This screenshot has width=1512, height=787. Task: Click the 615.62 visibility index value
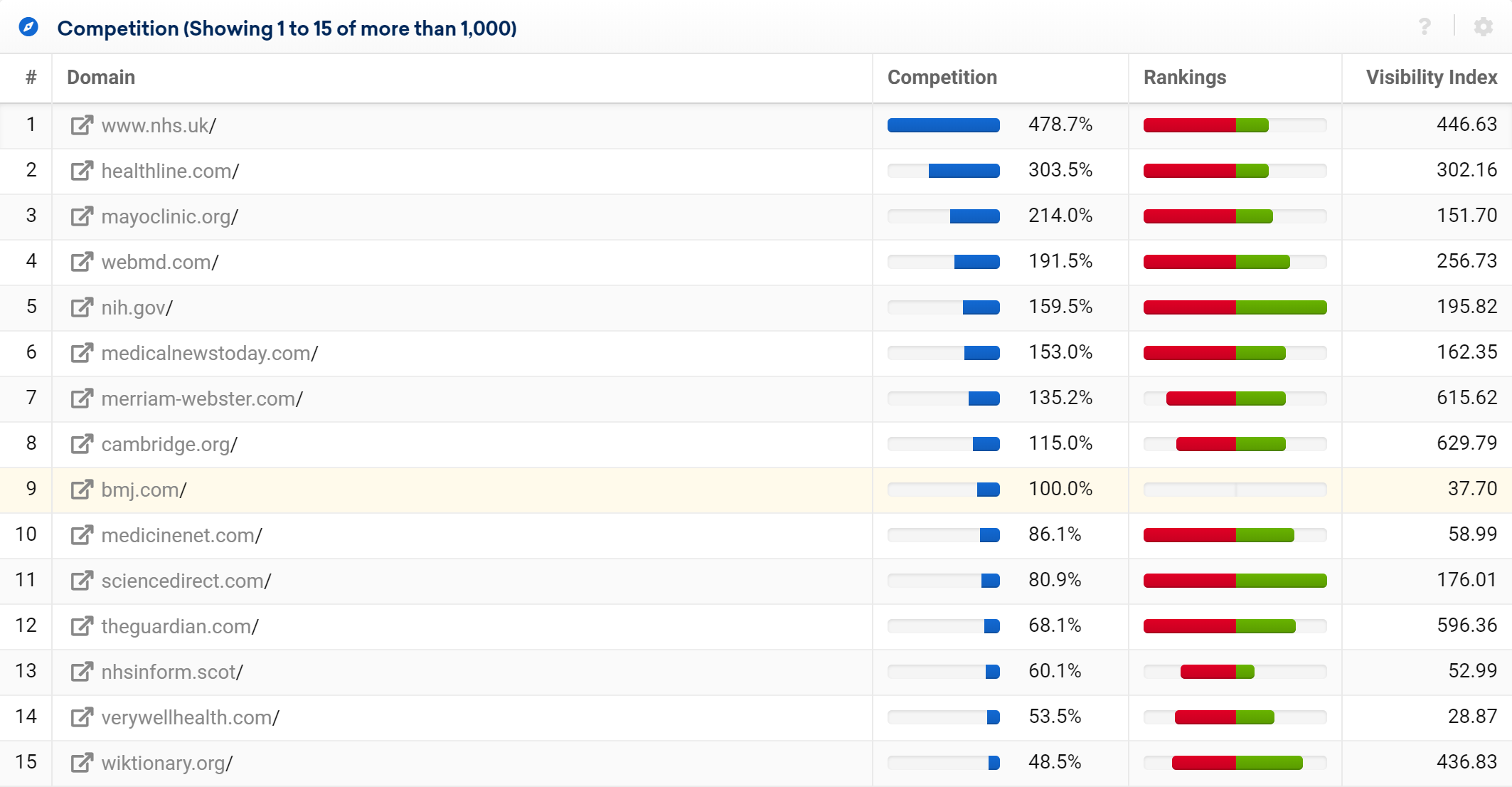(x=1467, y=398)
